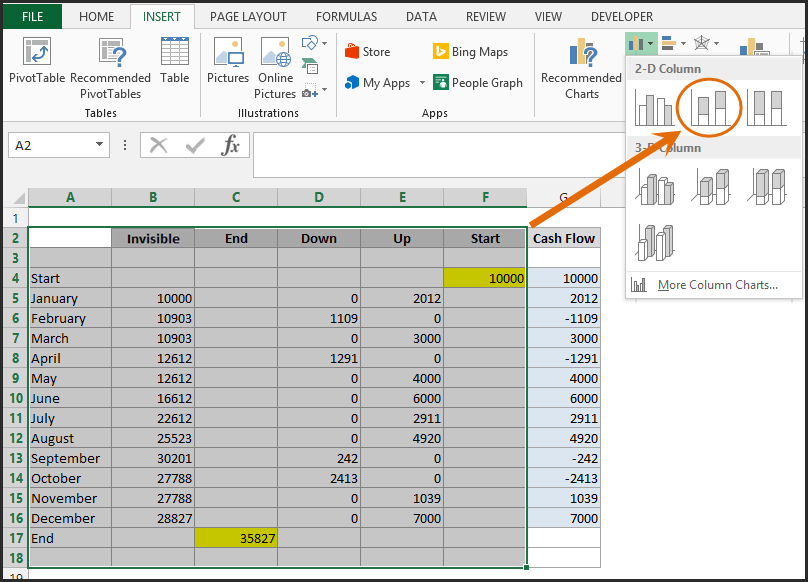Insert Pictures from file
This screenshot has width=808, height=582.
click(x=228, y=60)
